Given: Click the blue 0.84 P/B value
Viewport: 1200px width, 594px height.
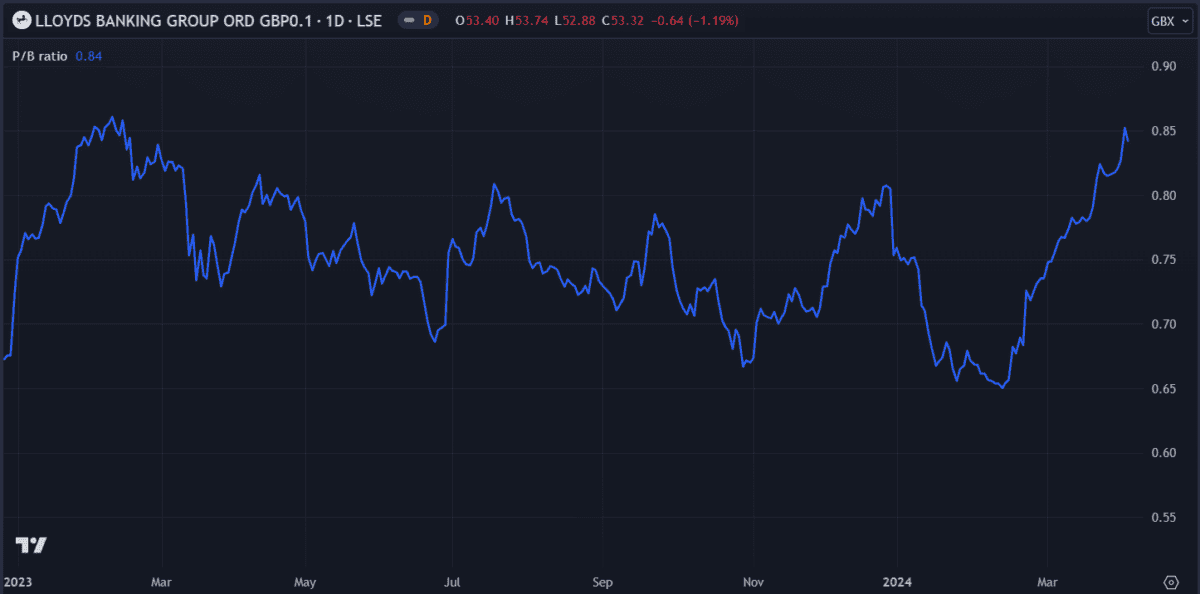Looking at the screenshot, I should 89,56.
